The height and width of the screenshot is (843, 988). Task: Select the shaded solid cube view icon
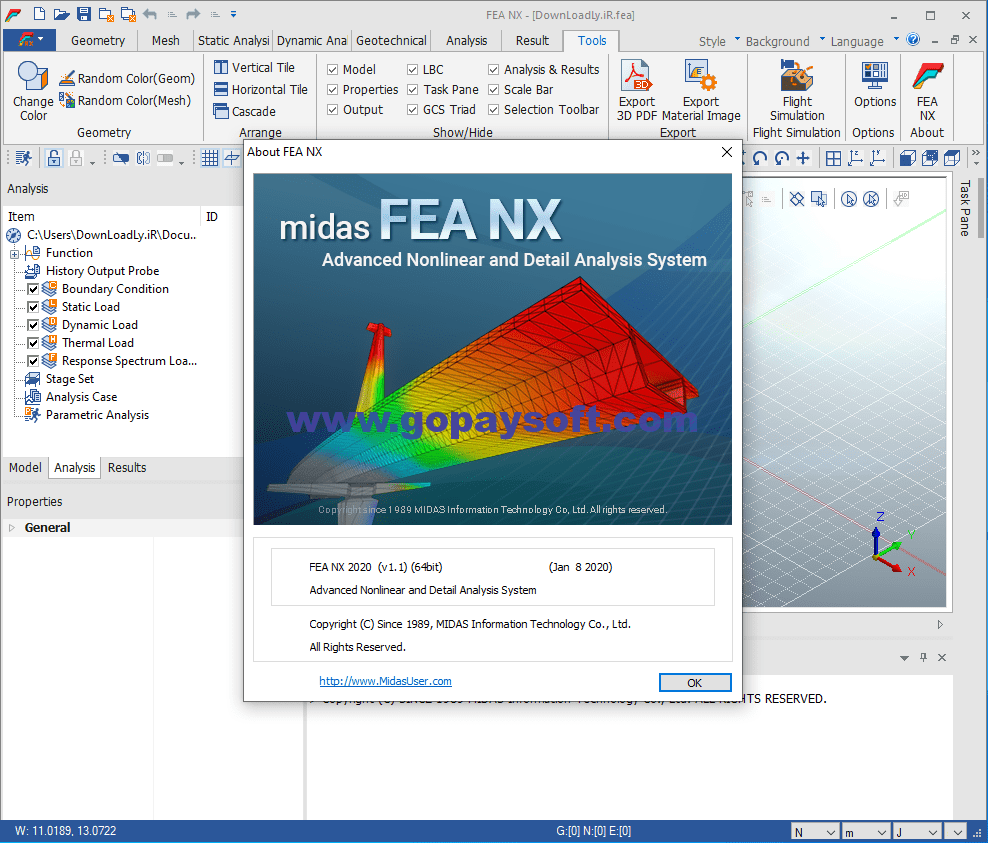pyautogui.click(x=907, y=158)
